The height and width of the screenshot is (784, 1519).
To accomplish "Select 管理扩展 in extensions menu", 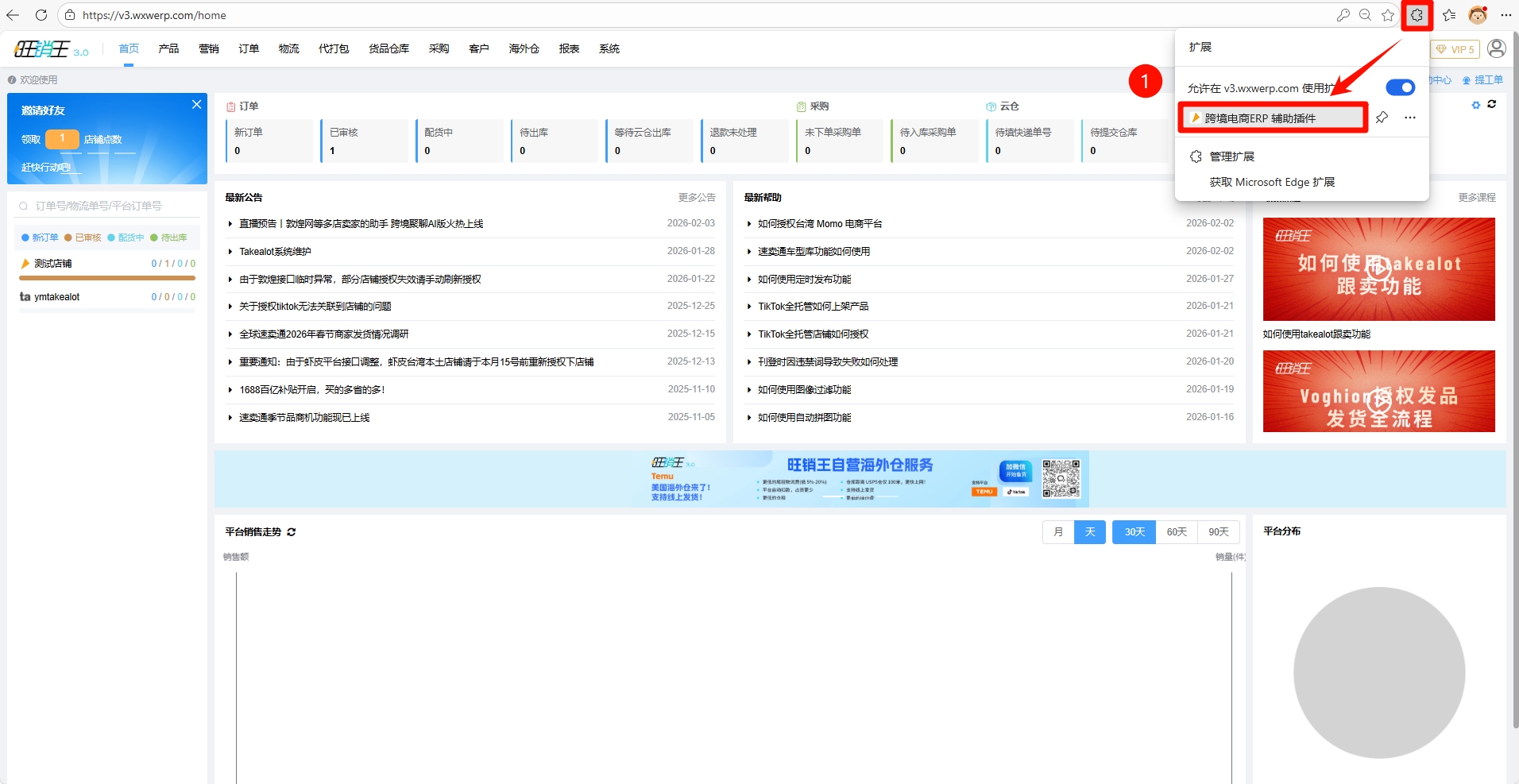I will (x=1231, y=156).
